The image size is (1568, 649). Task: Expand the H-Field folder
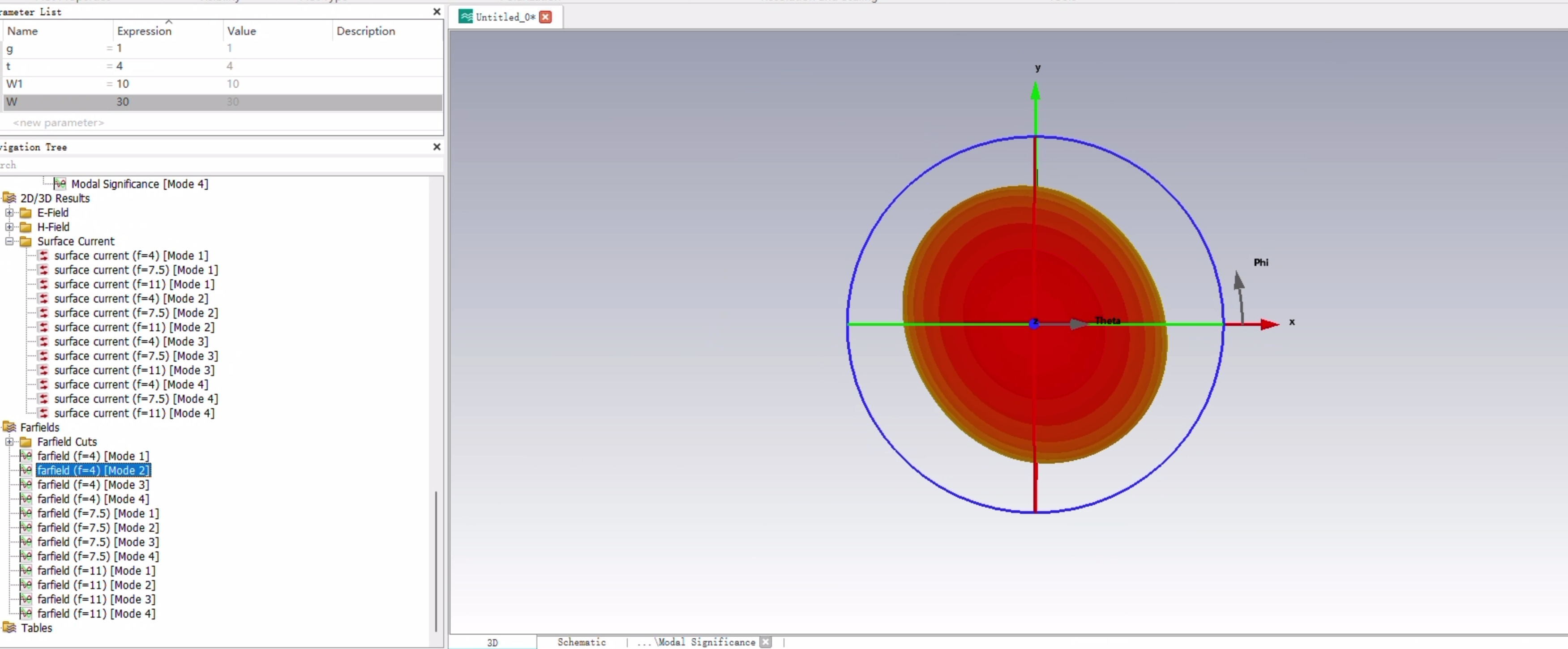click(9, 227)
